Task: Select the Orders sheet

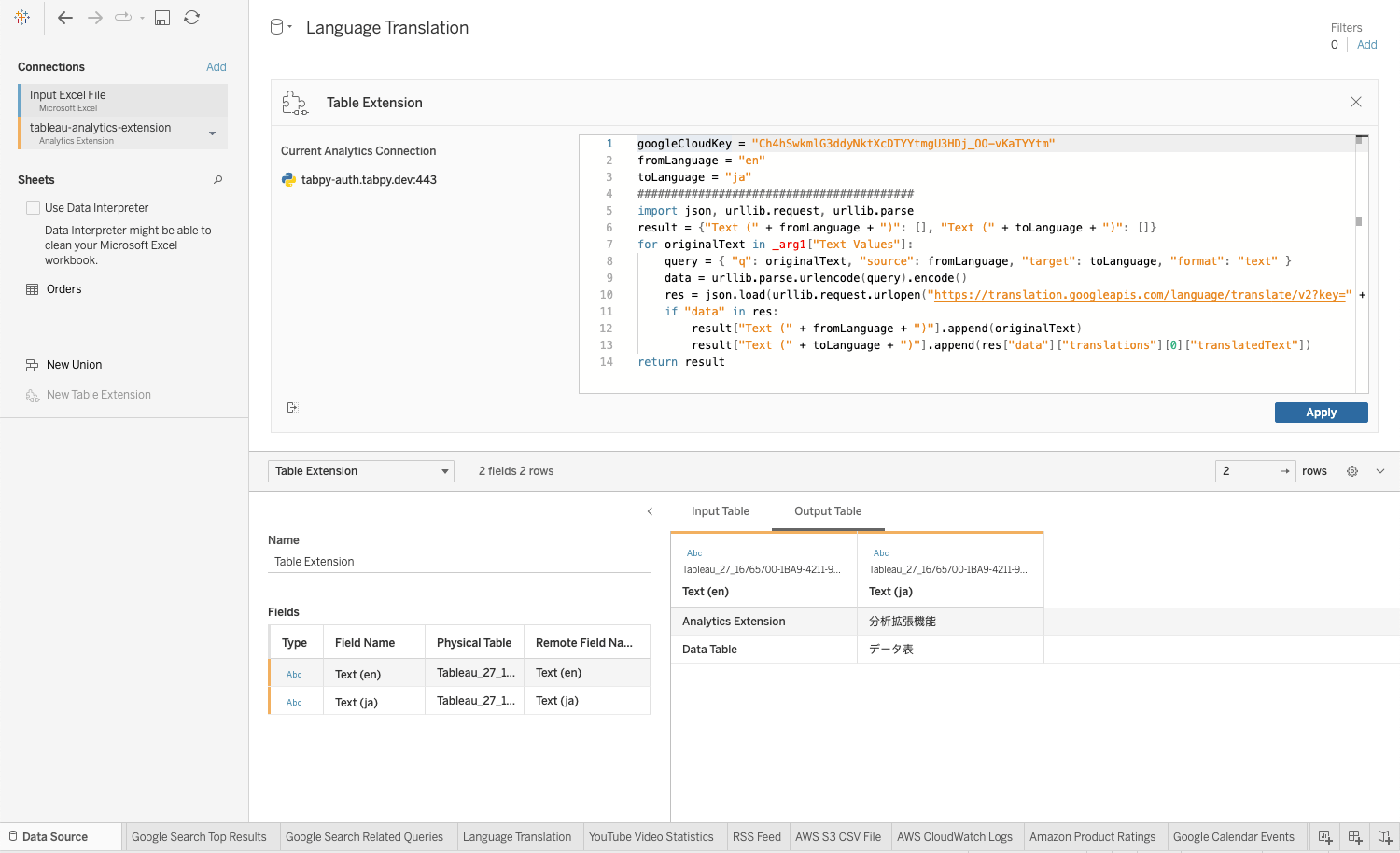Action: tap(63, 289)
